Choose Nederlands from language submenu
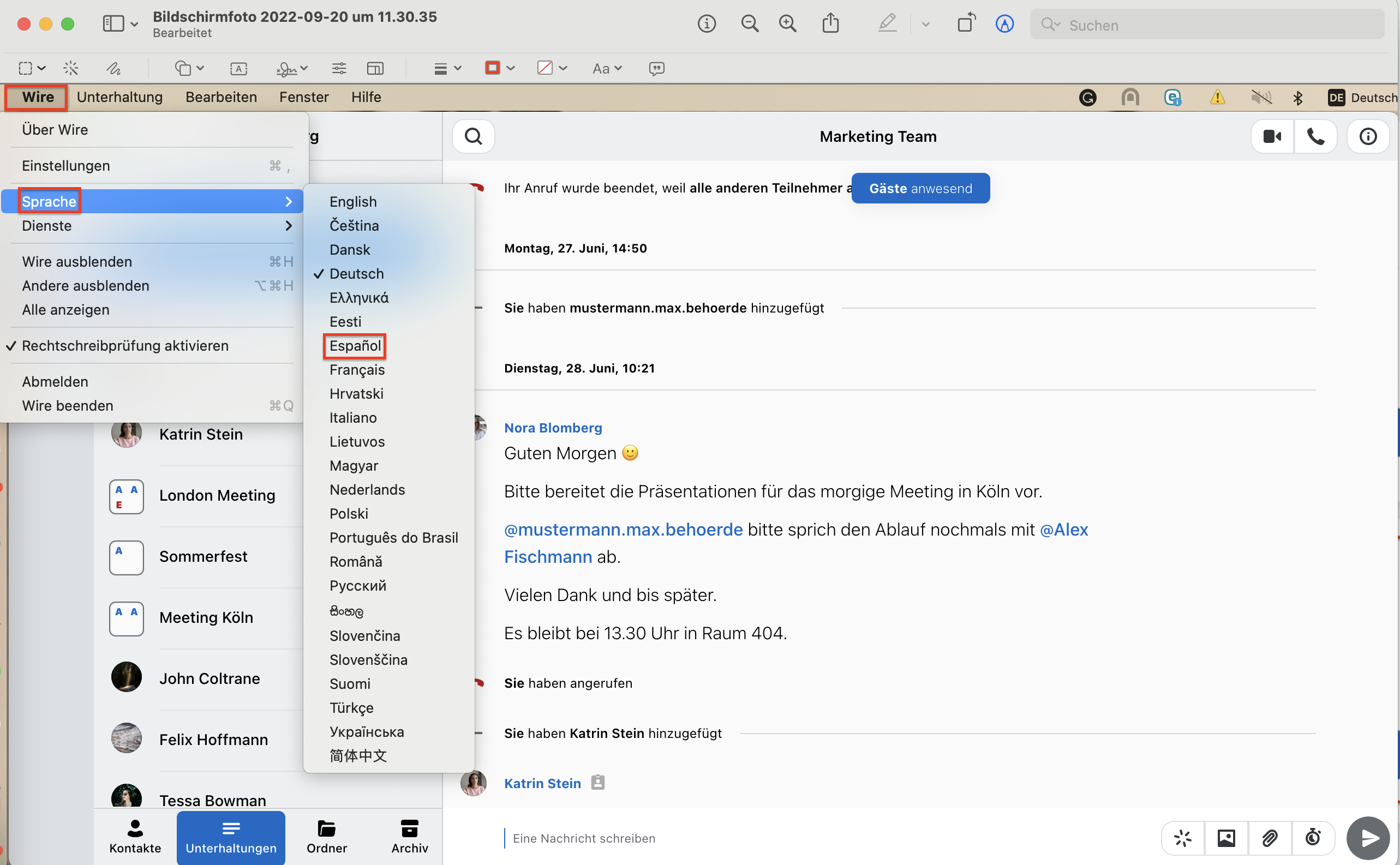1400x865 pixels. point(367,490)
